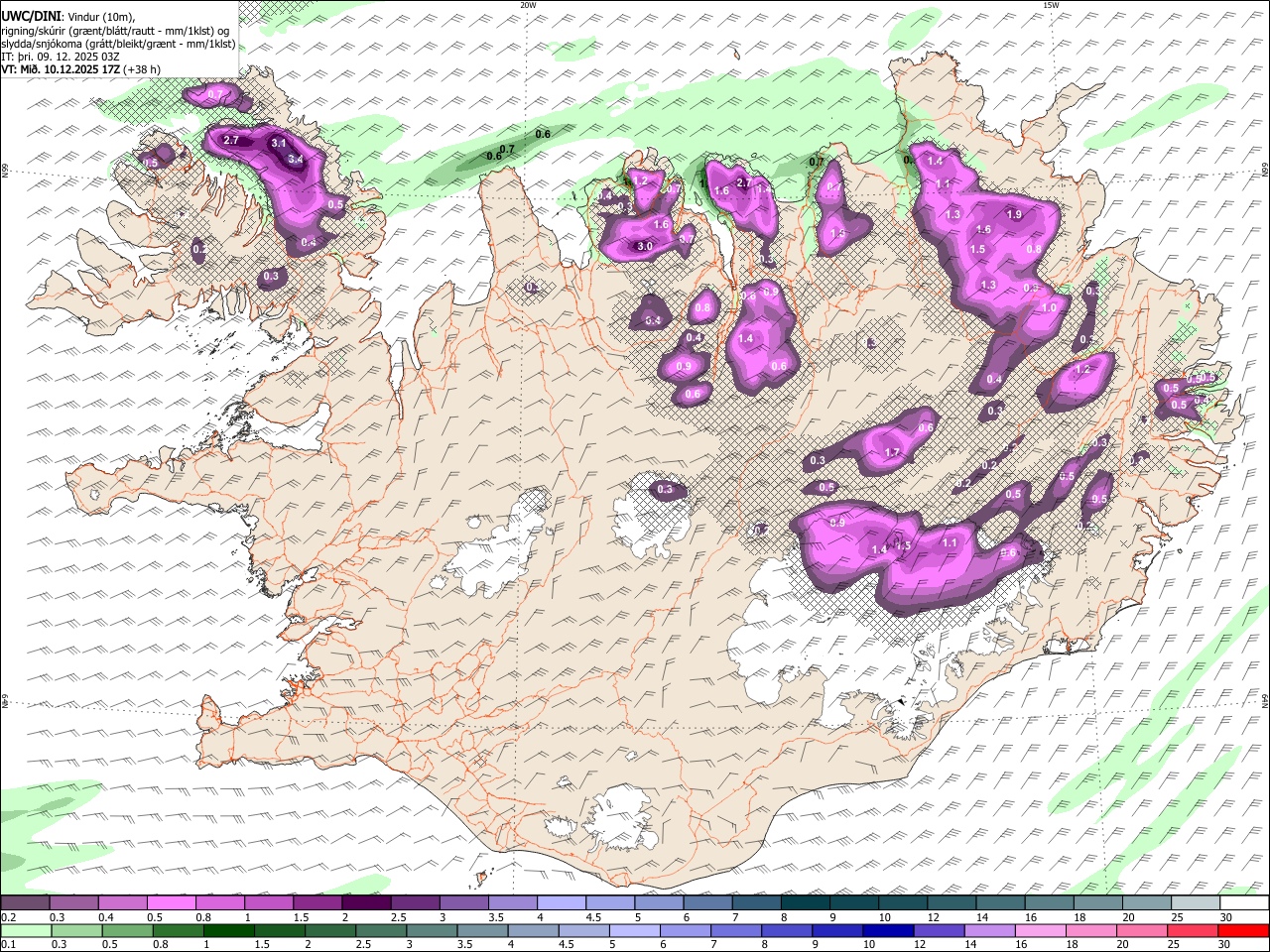Pick the dark green 1 swatch on rain scale
The image size is (1270, 952).
[x=227, y=930]
